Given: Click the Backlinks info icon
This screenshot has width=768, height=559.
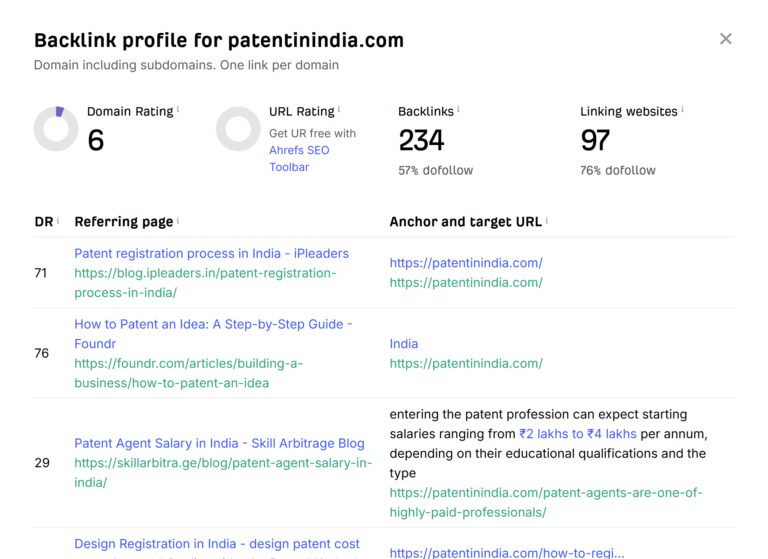Looking at the screenshot, I should coord(458,110).
